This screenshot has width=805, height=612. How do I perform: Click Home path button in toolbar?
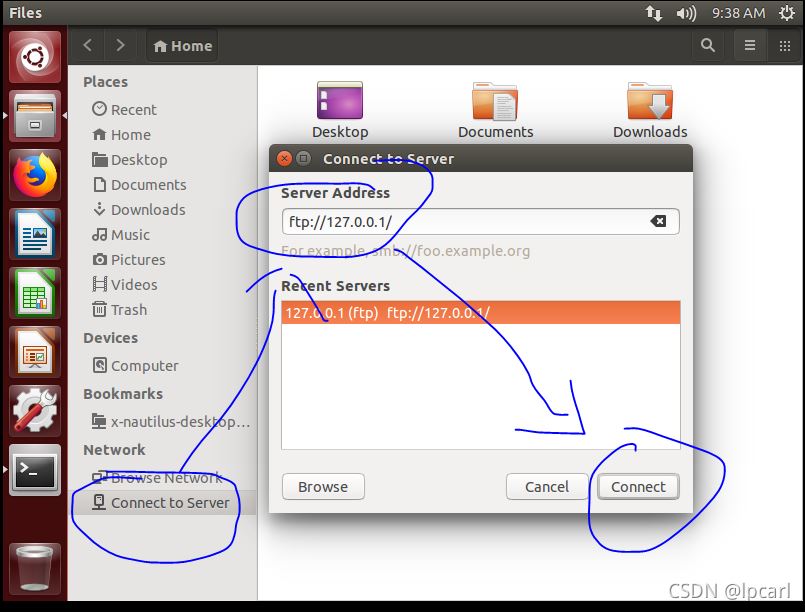coord(183,46)
